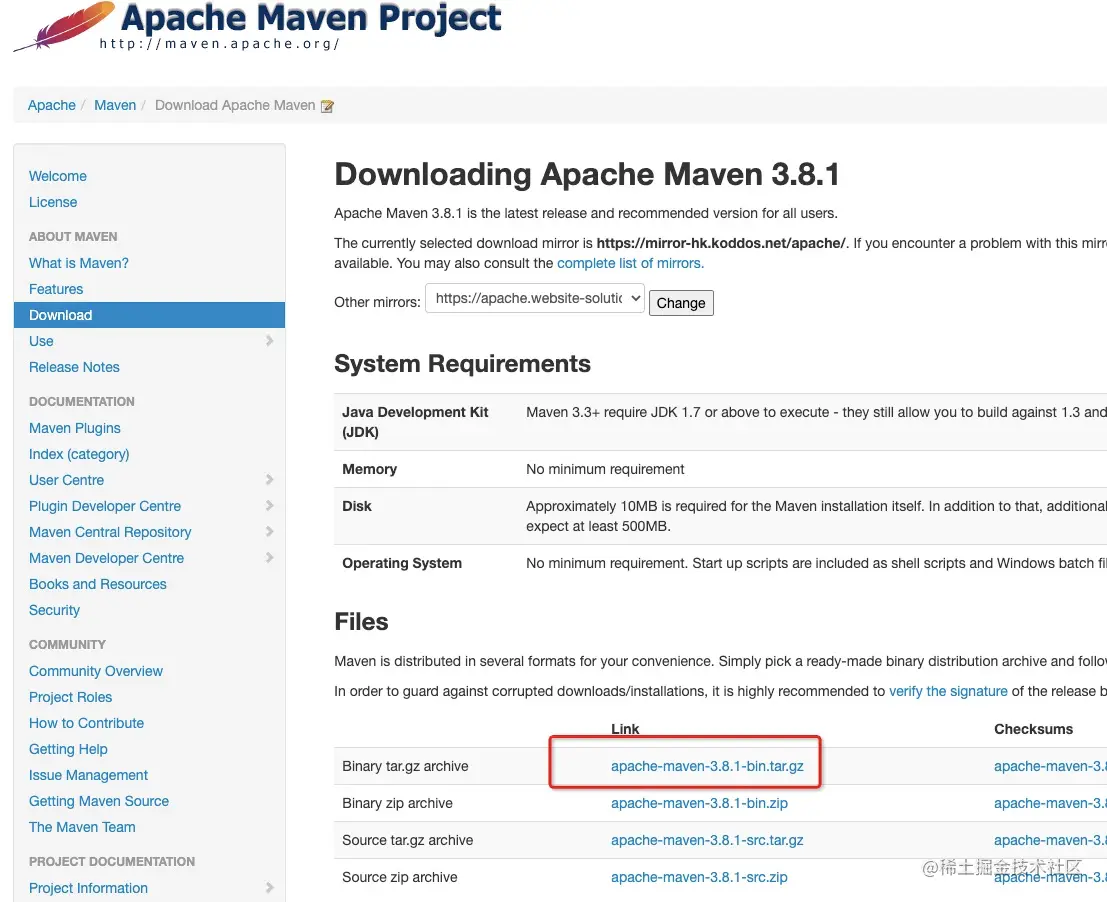Expand Maven Central Repository chevron
The image size is (1107, 902).
coord(269,532)
